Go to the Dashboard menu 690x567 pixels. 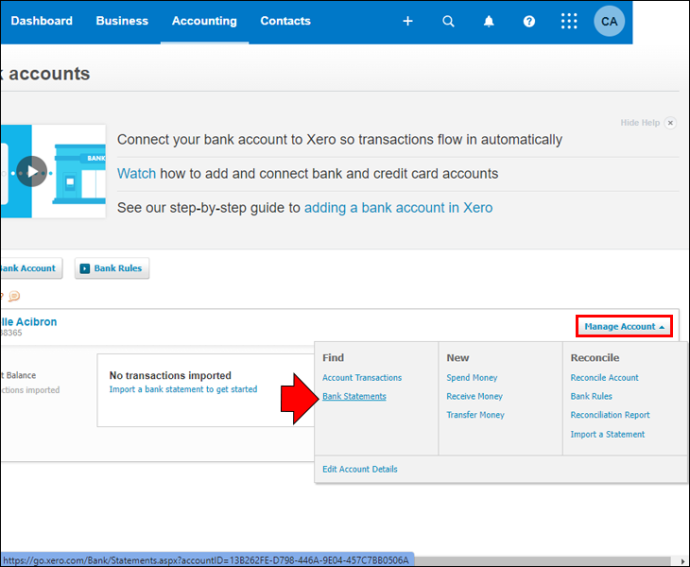(41, 21)
